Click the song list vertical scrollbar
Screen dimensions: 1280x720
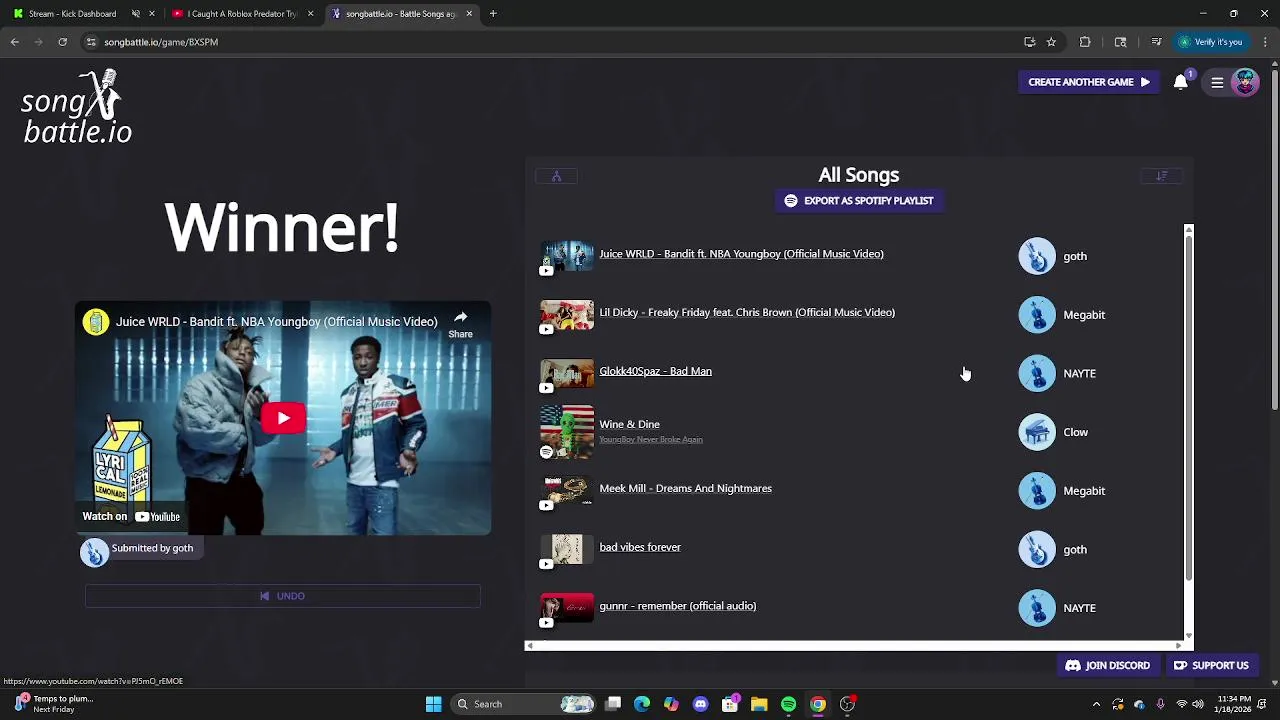tap(1189, 408)
